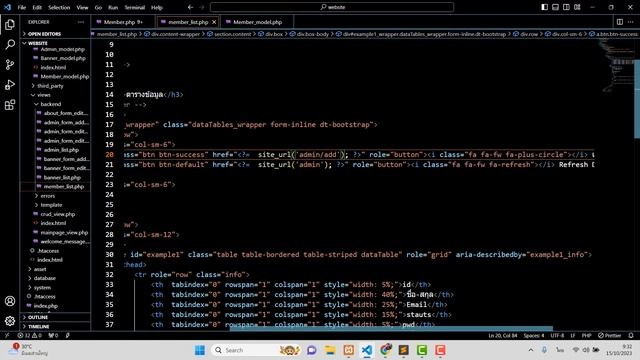Image resolution: width=640 pixels, height=360 pixels.
Task: Click the split editor icon
Action: (x=620, y=22)
